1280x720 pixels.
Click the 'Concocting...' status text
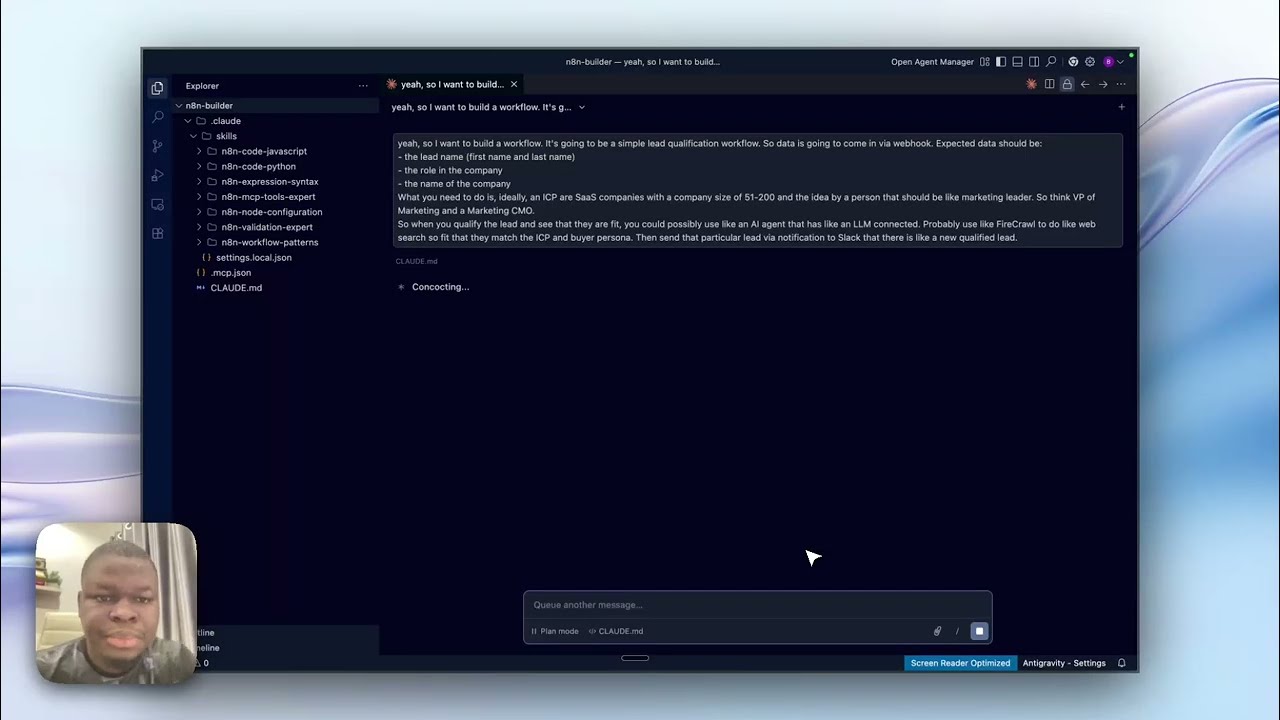click(440, 287)
